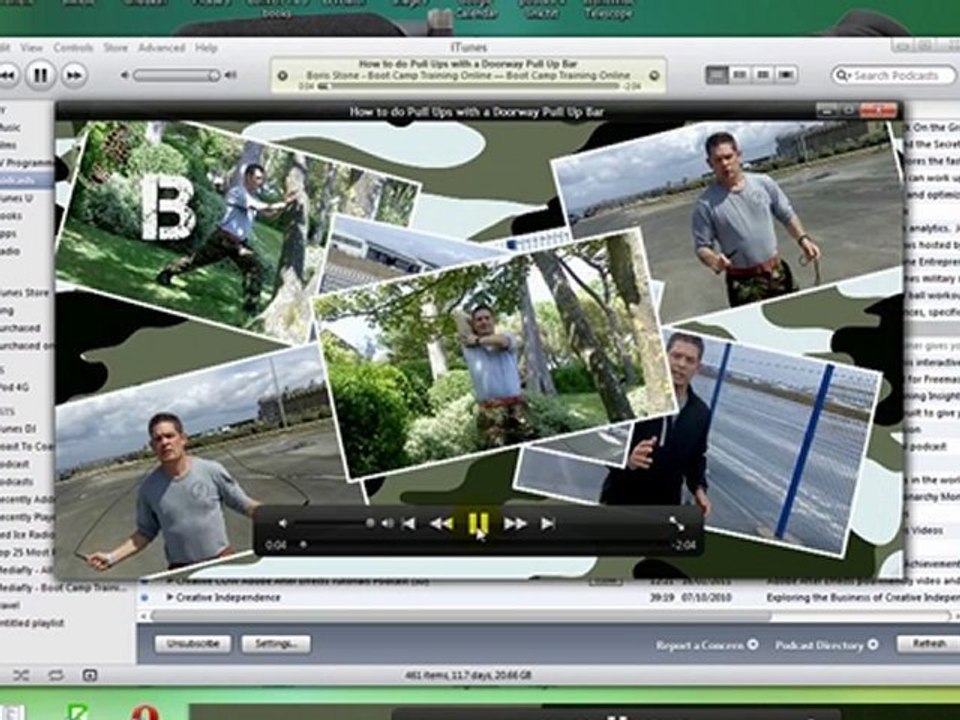Screen dimensions: 960x720
Task: Select the travel playlist in sidebar
Action: tap(10, 605)
